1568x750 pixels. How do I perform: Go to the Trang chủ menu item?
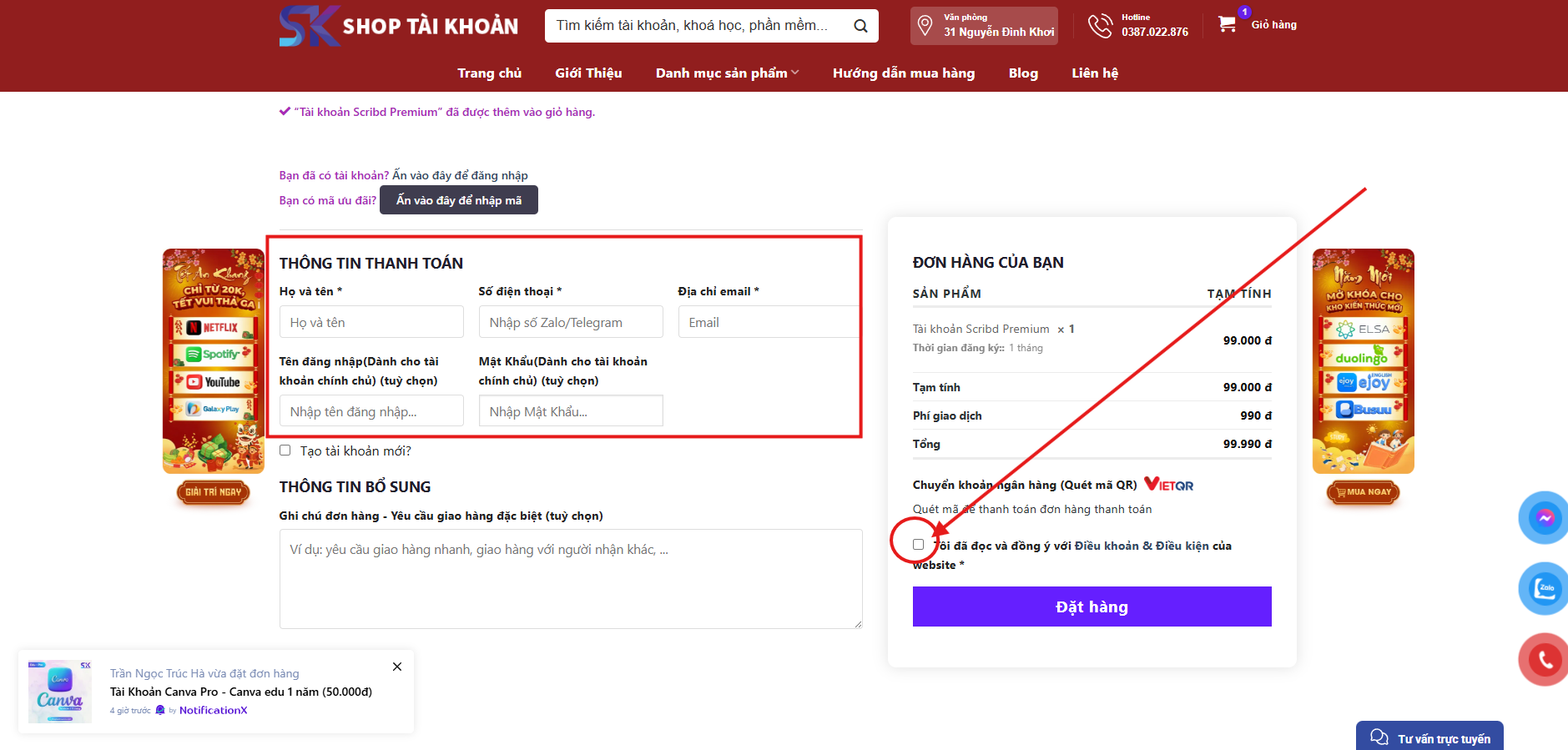[489, 73]
